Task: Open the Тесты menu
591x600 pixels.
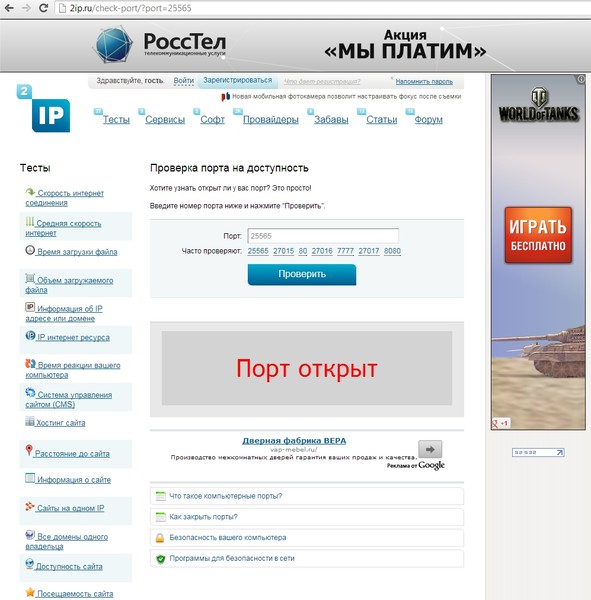Action: (x=116, y=119)
